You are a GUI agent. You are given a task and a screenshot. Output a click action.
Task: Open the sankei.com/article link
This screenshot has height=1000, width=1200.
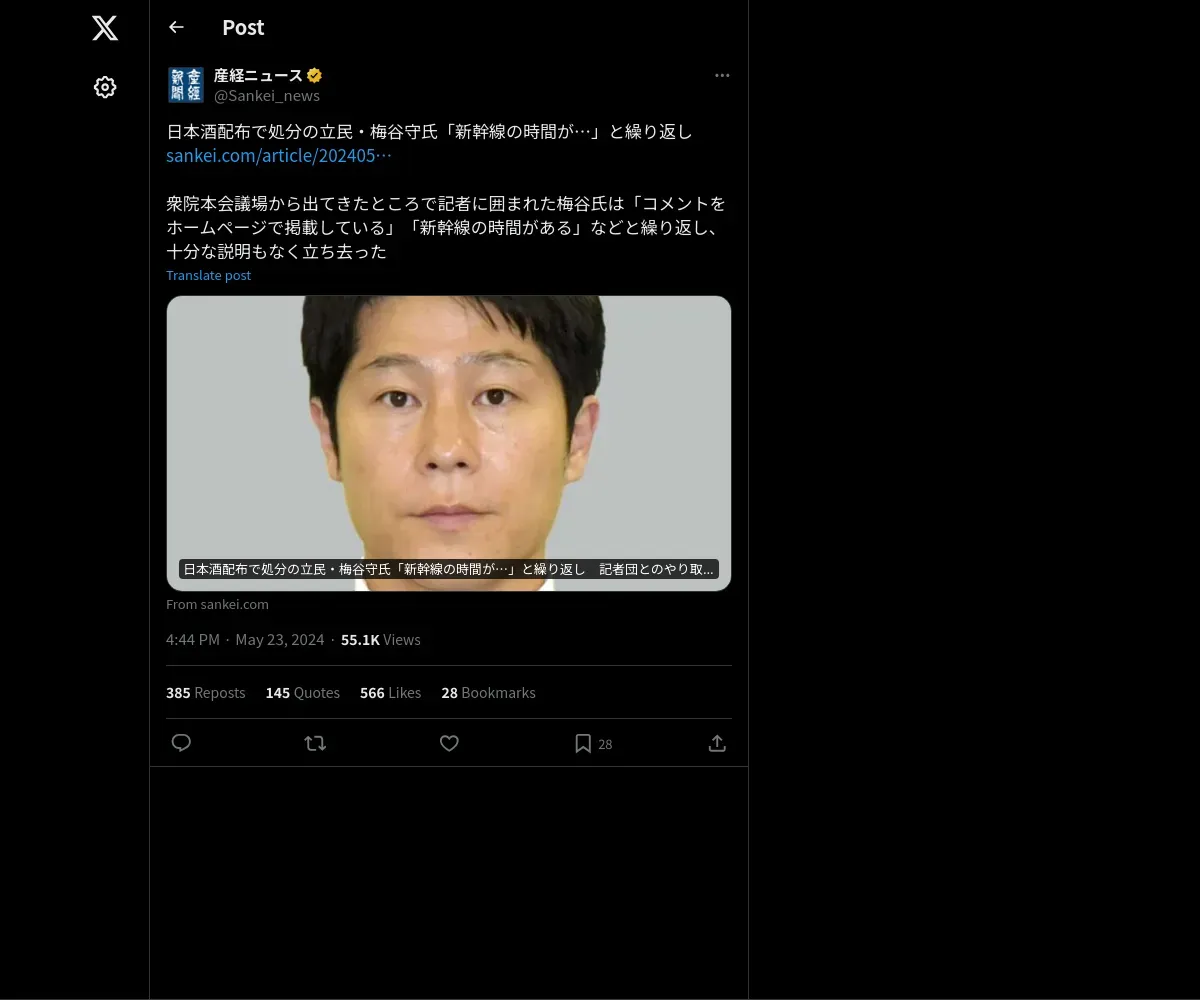pos(279,156)
